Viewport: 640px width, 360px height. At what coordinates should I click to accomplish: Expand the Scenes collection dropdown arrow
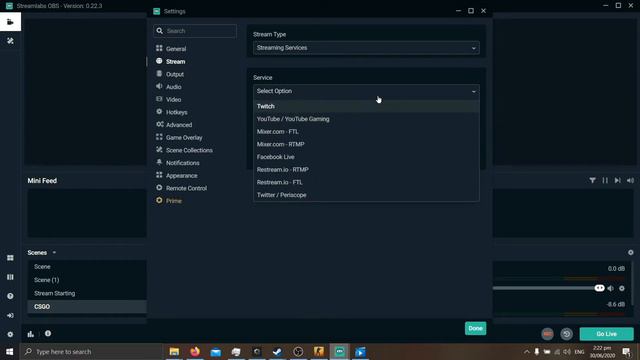point(54,253)
